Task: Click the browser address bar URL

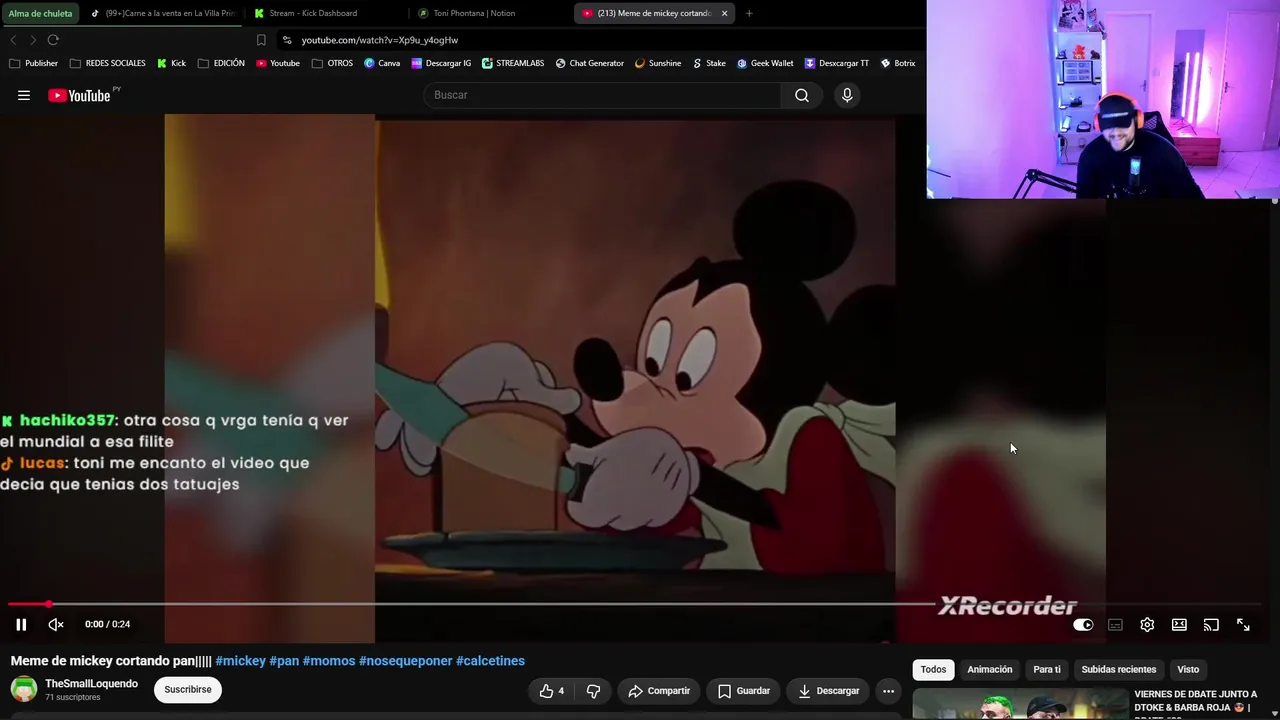Action: pos(380,40)
